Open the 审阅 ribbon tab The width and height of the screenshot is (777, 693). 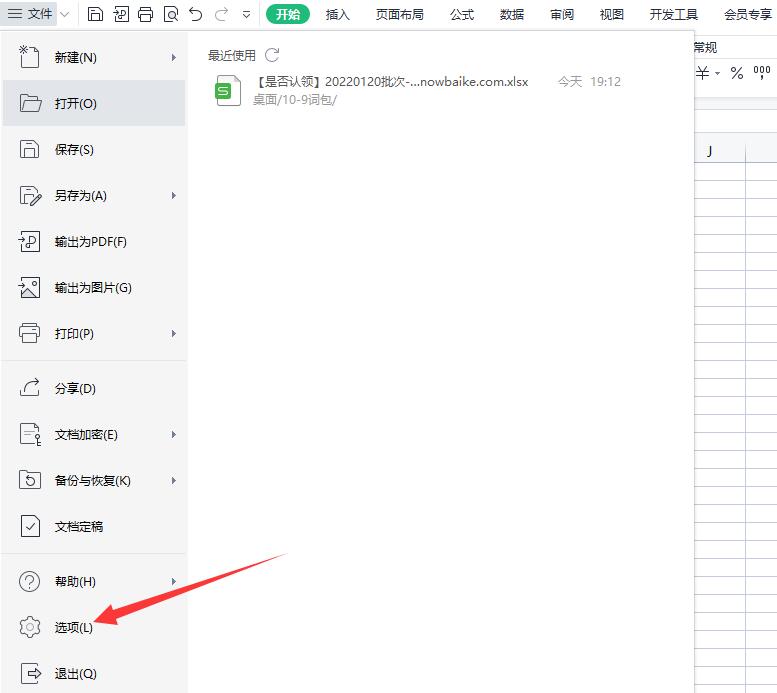pyautogui.click(x=562, y=14)
